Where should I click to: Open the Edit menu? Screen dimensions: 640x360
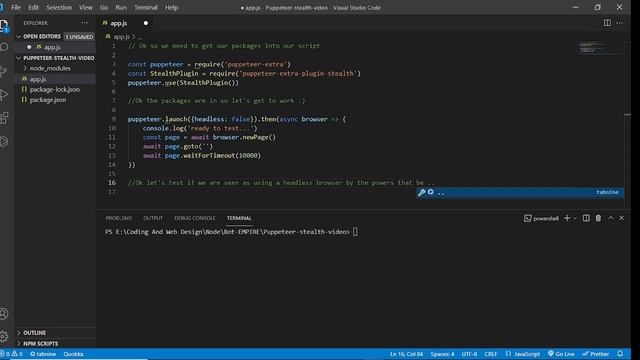(33, 7)
